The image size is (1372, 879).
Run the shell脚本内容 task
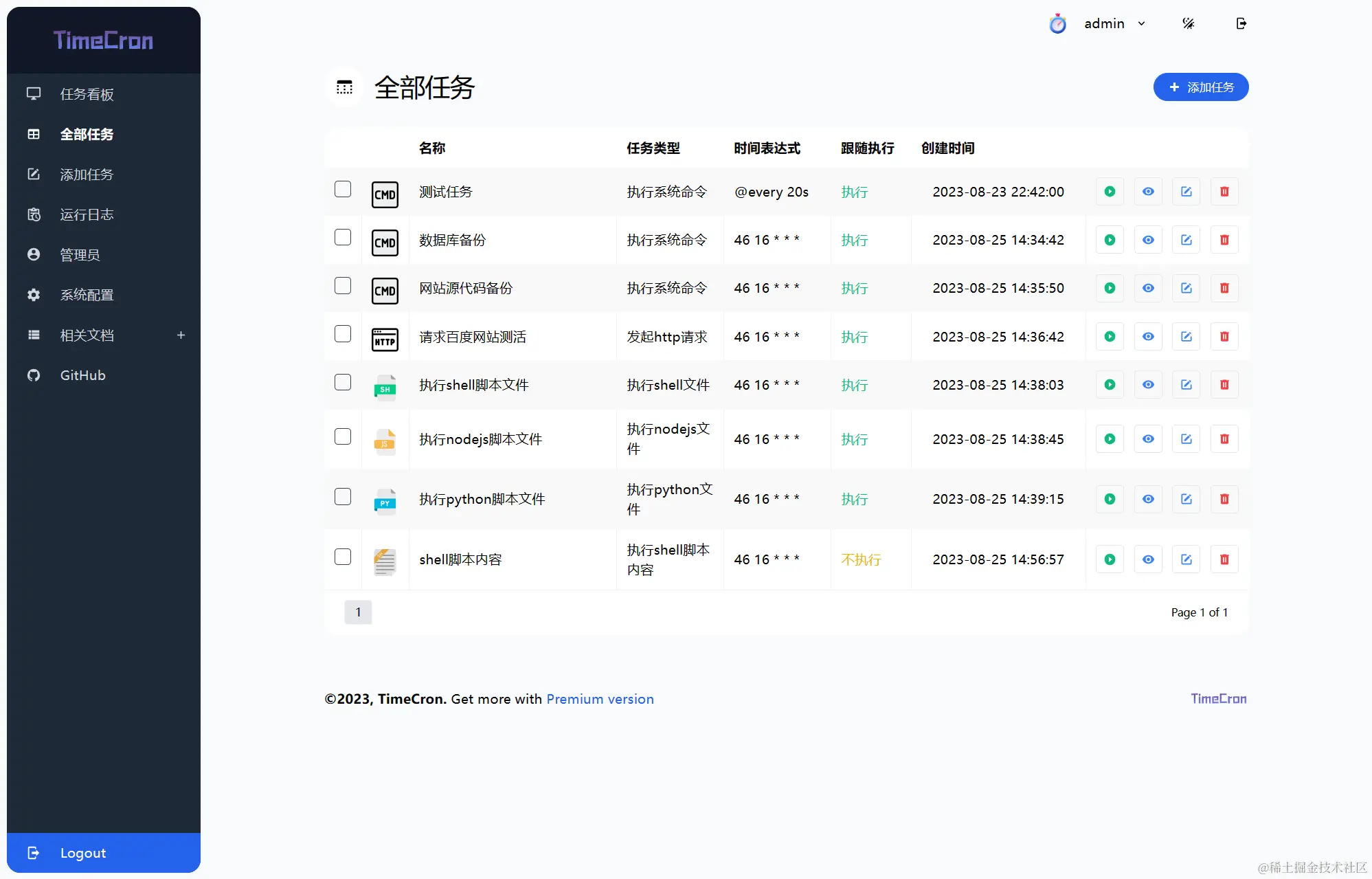coord(1110,559)
